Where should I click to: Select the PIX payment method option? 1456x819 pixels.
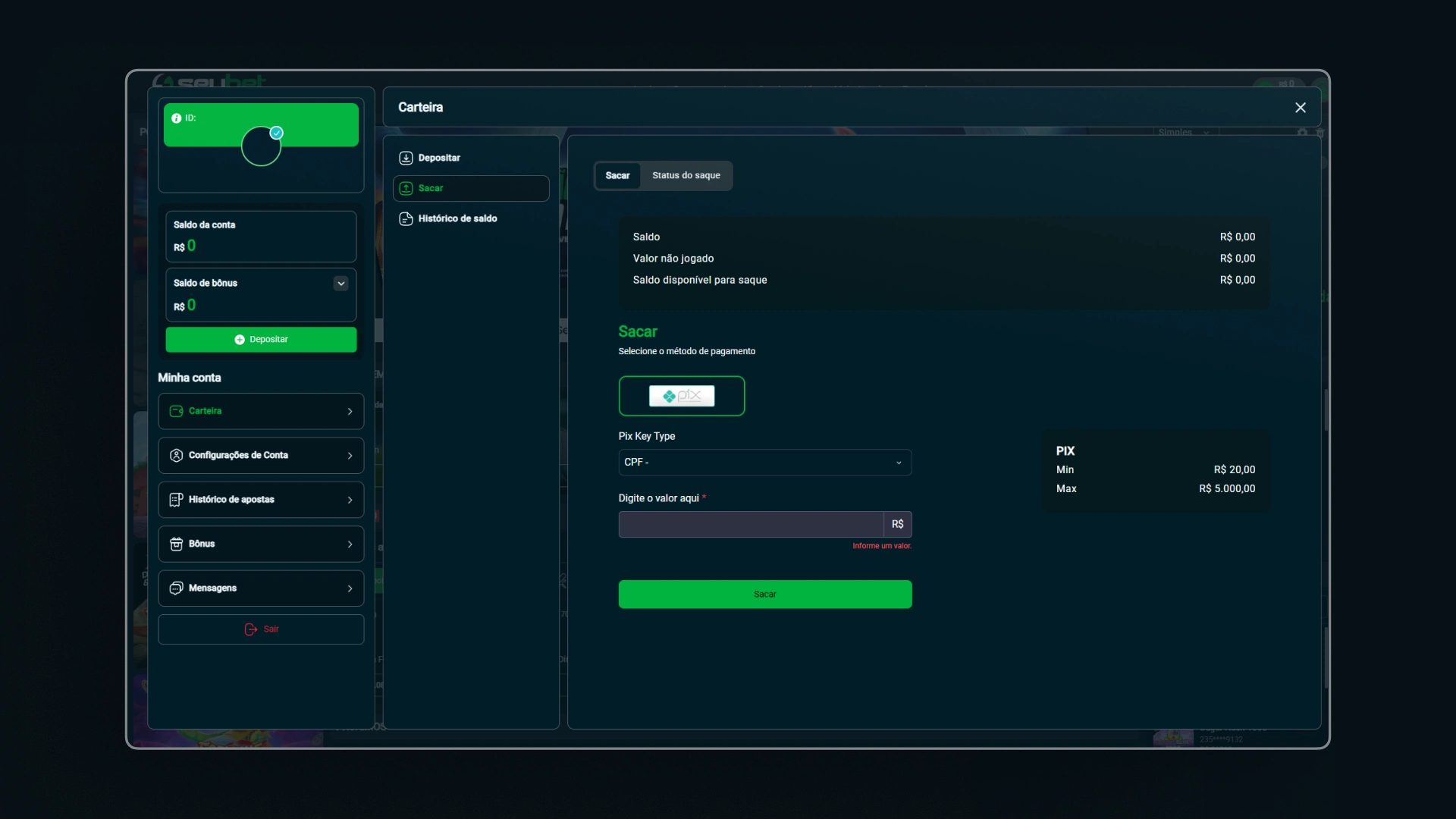coord(681,396)
